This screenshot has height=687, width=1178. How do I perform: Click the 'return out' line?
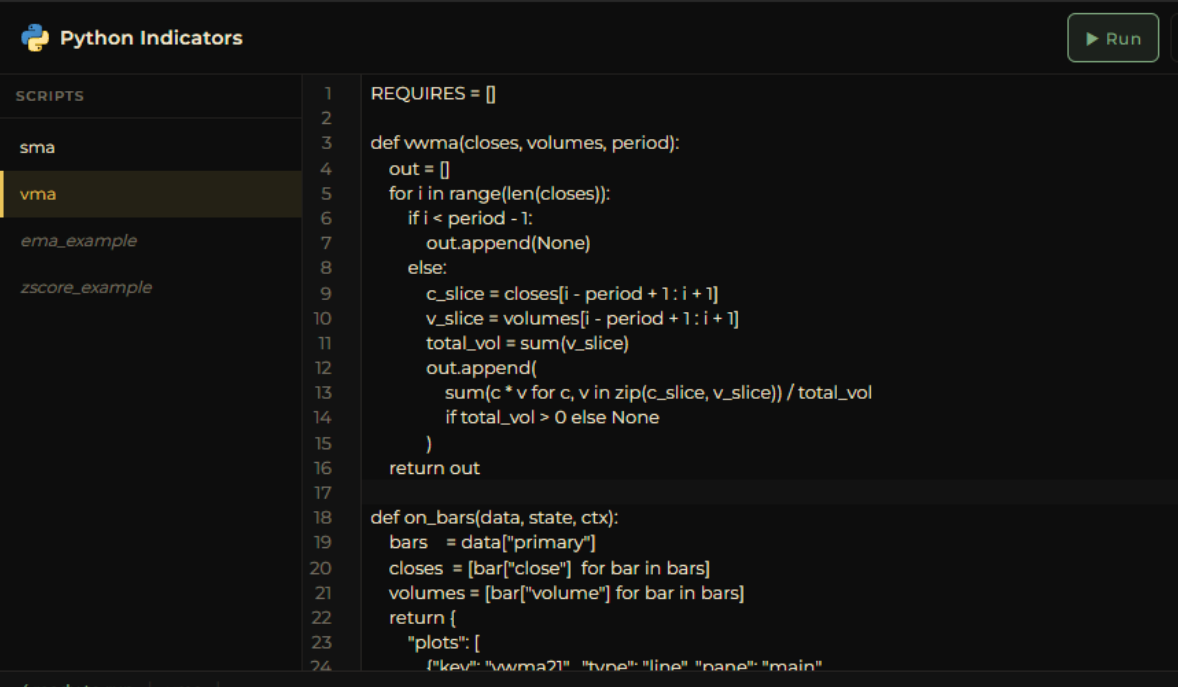[x=434, y=468]
